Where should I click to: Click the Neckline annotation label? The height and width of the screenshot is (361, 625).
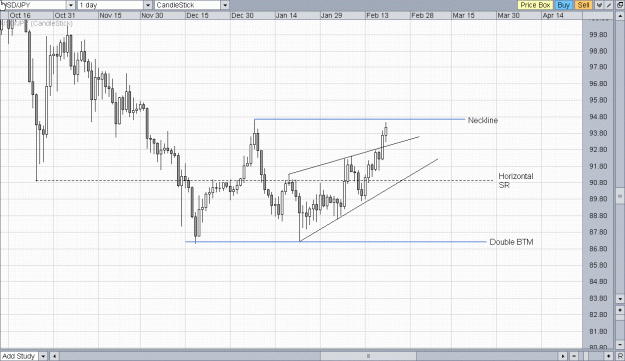483,120
